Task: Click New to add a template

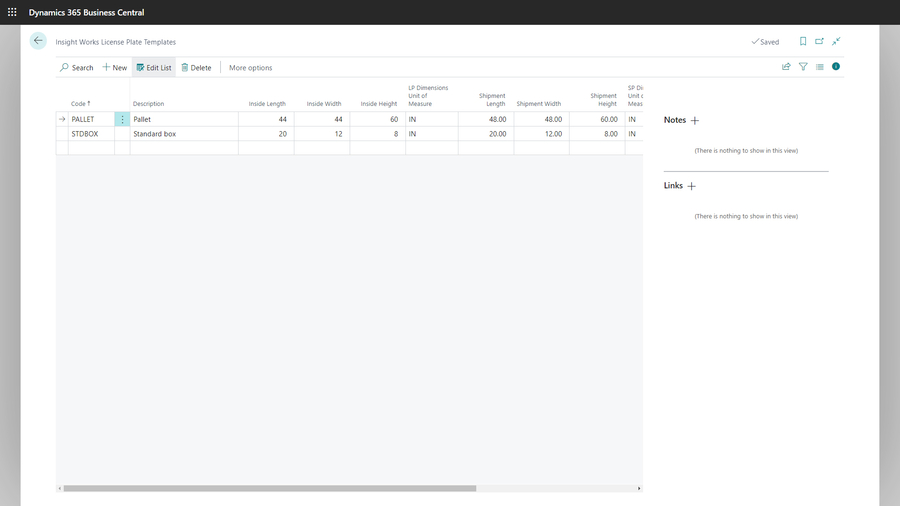Action: click(x=115, y=67)
